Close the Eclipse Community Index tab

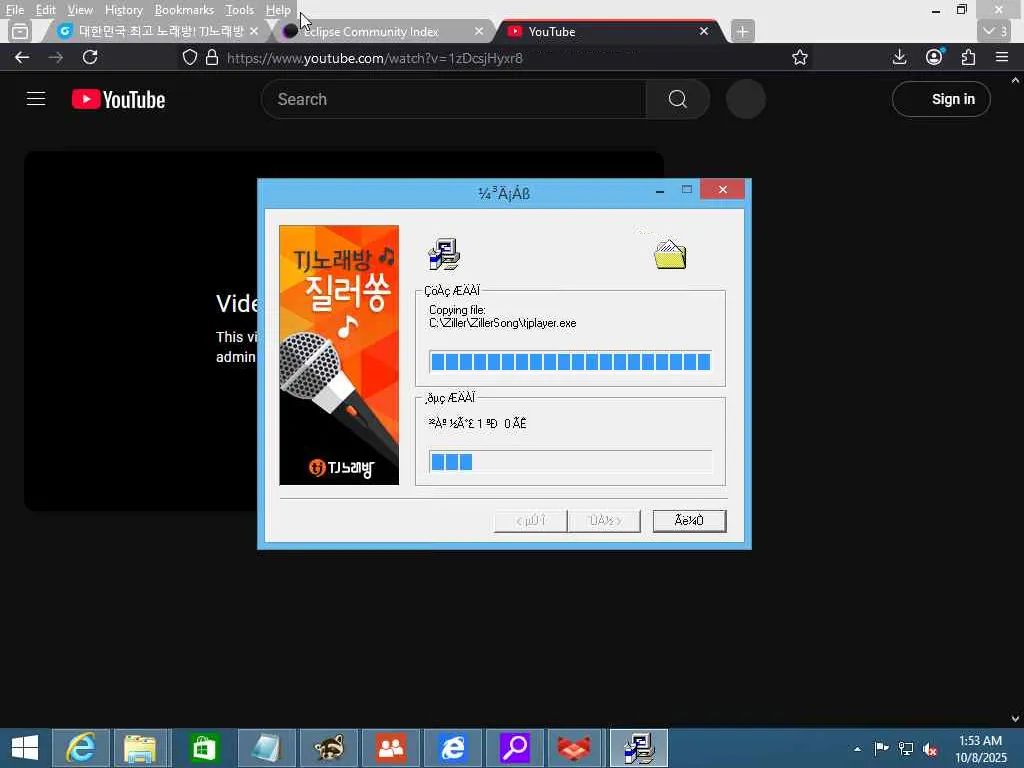(x=479, y=31)
